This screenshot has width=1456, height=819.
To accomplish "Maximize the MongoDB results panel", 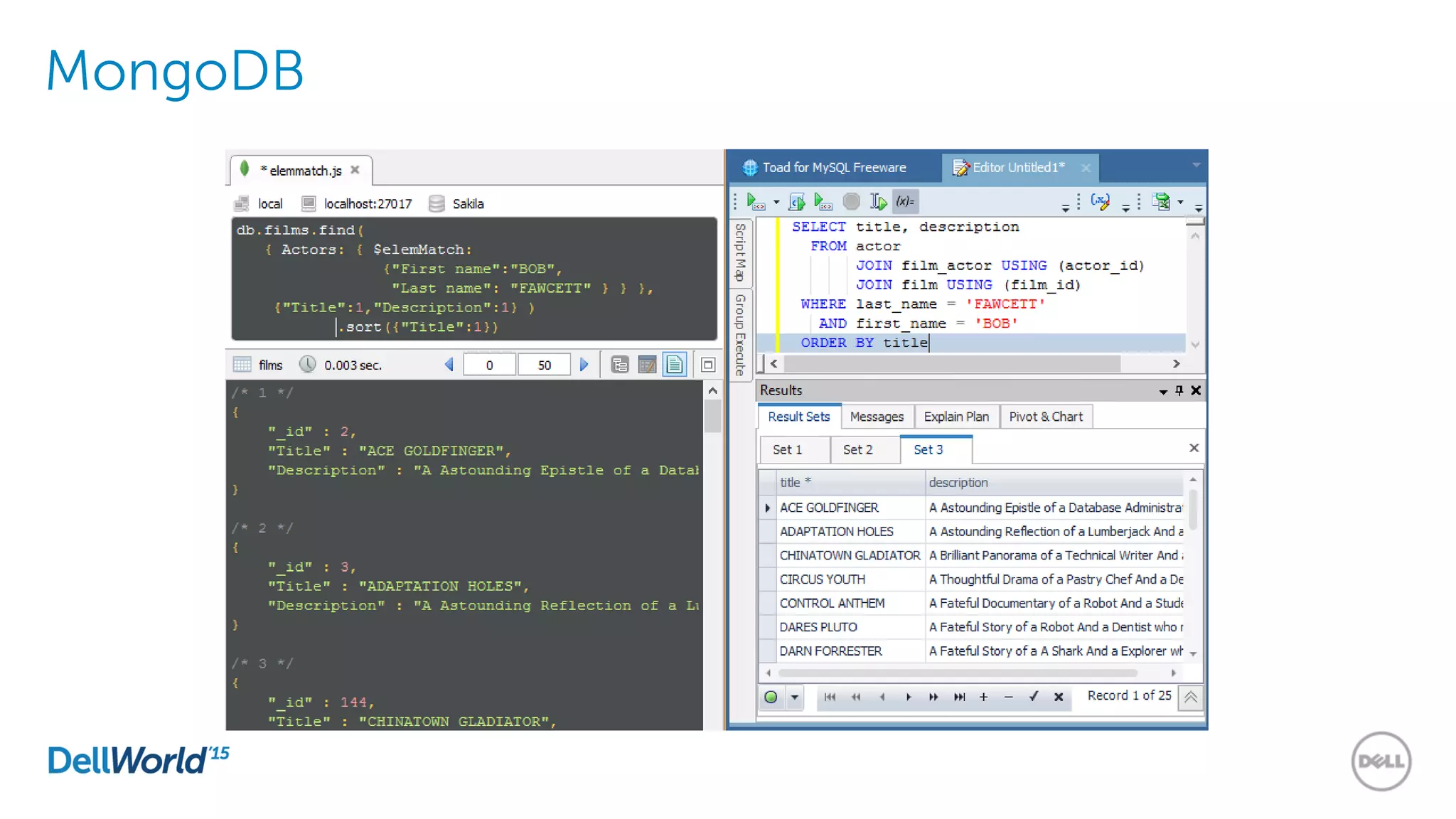I will click(x=708, y=365).
